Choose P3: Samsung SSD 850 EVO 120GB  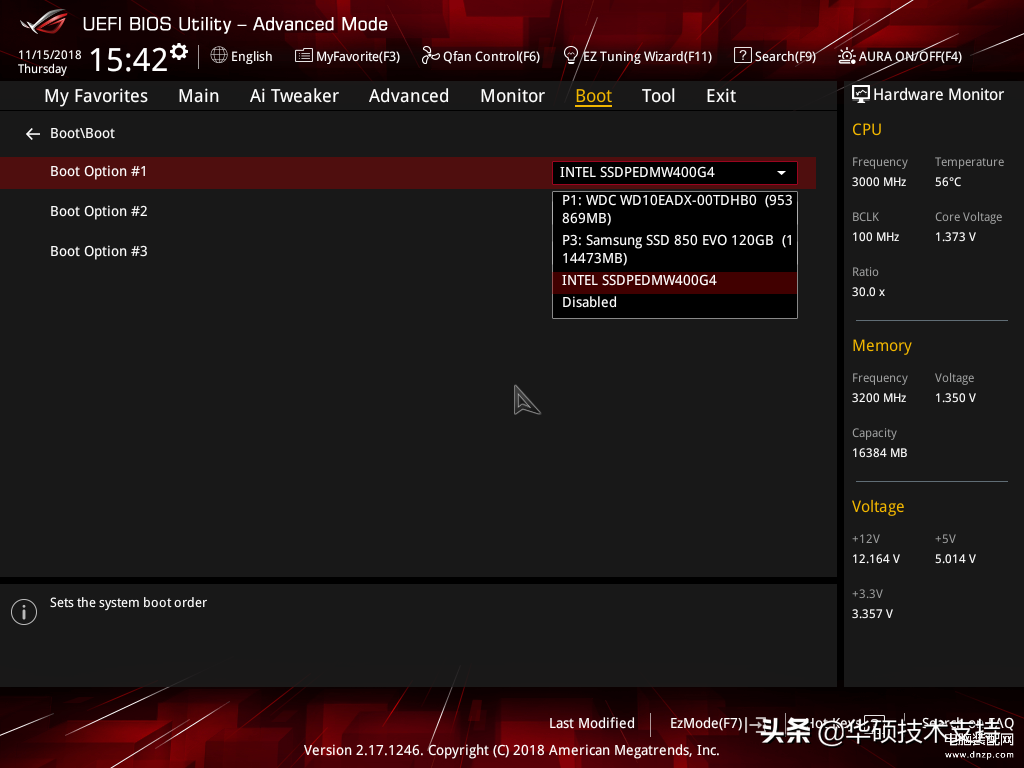(x=675, y=249)
